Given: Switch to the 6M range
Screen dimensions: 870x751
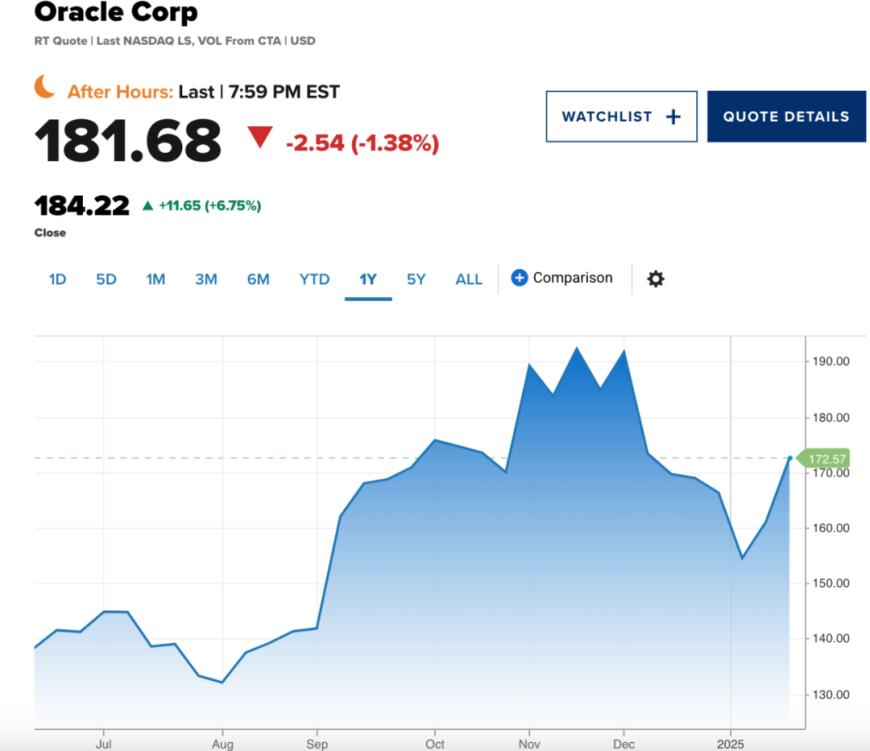Looking at the screenshot, I should tap(258, 279).
